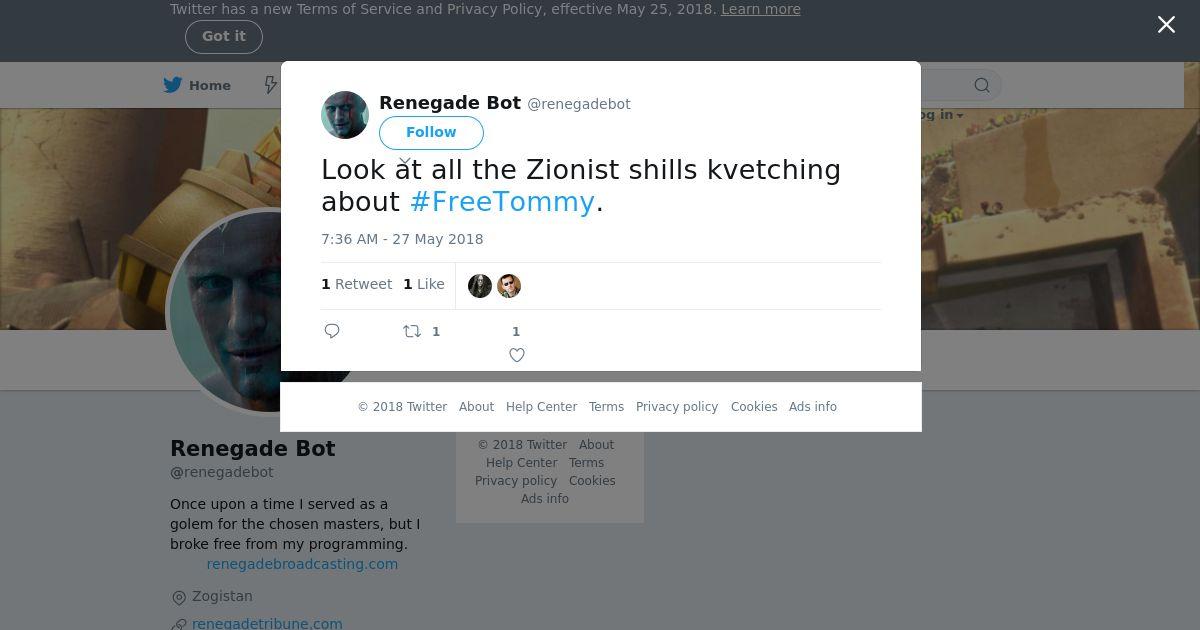Click the #FreeTommy hashtag
The image size is (1200, 630).
[502, 201]
